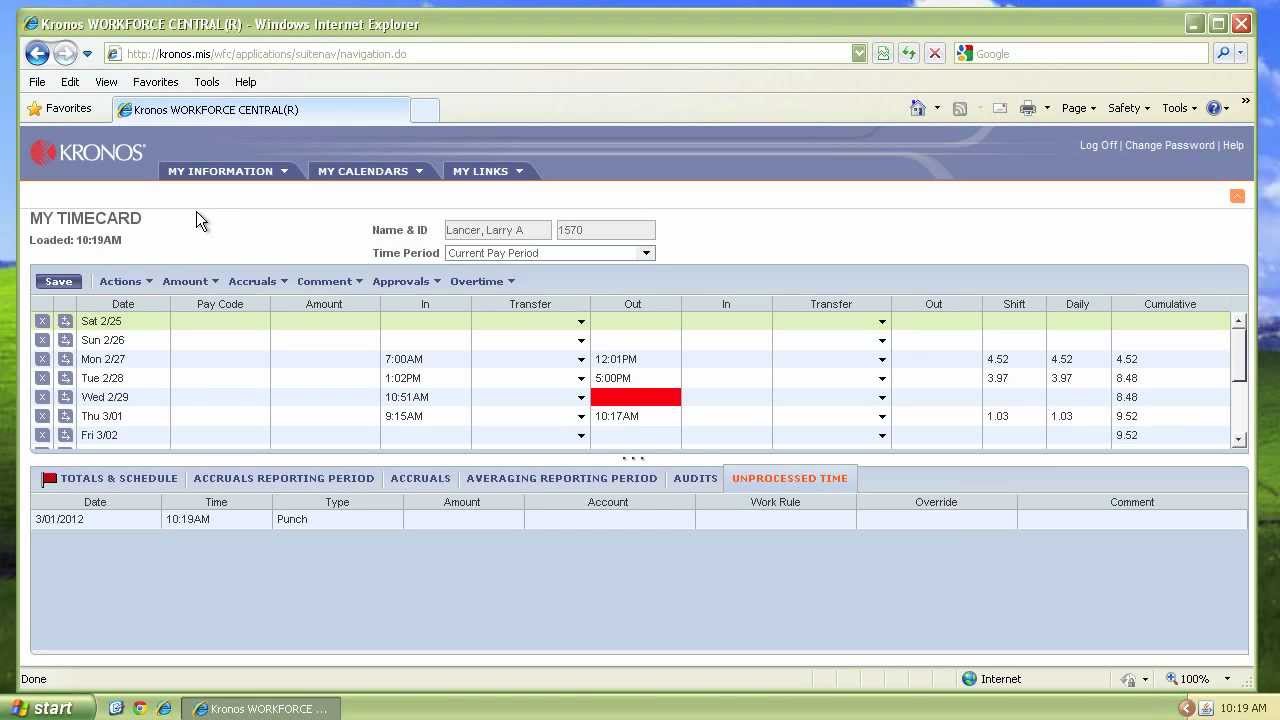1280x720 pixels.
Task: Open the Favorites star button
Action: click(x=60, y=108)
